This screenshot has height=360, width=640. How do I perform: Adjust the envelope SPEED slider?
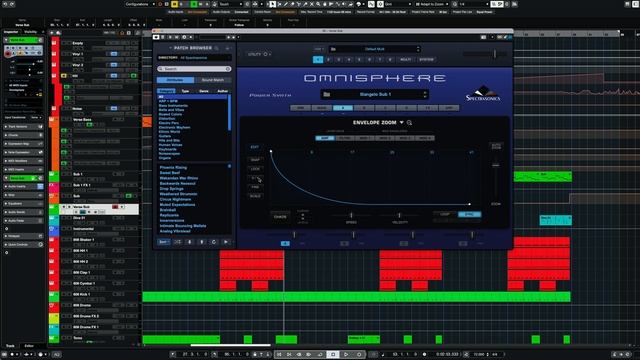click(x=351, y=215)
